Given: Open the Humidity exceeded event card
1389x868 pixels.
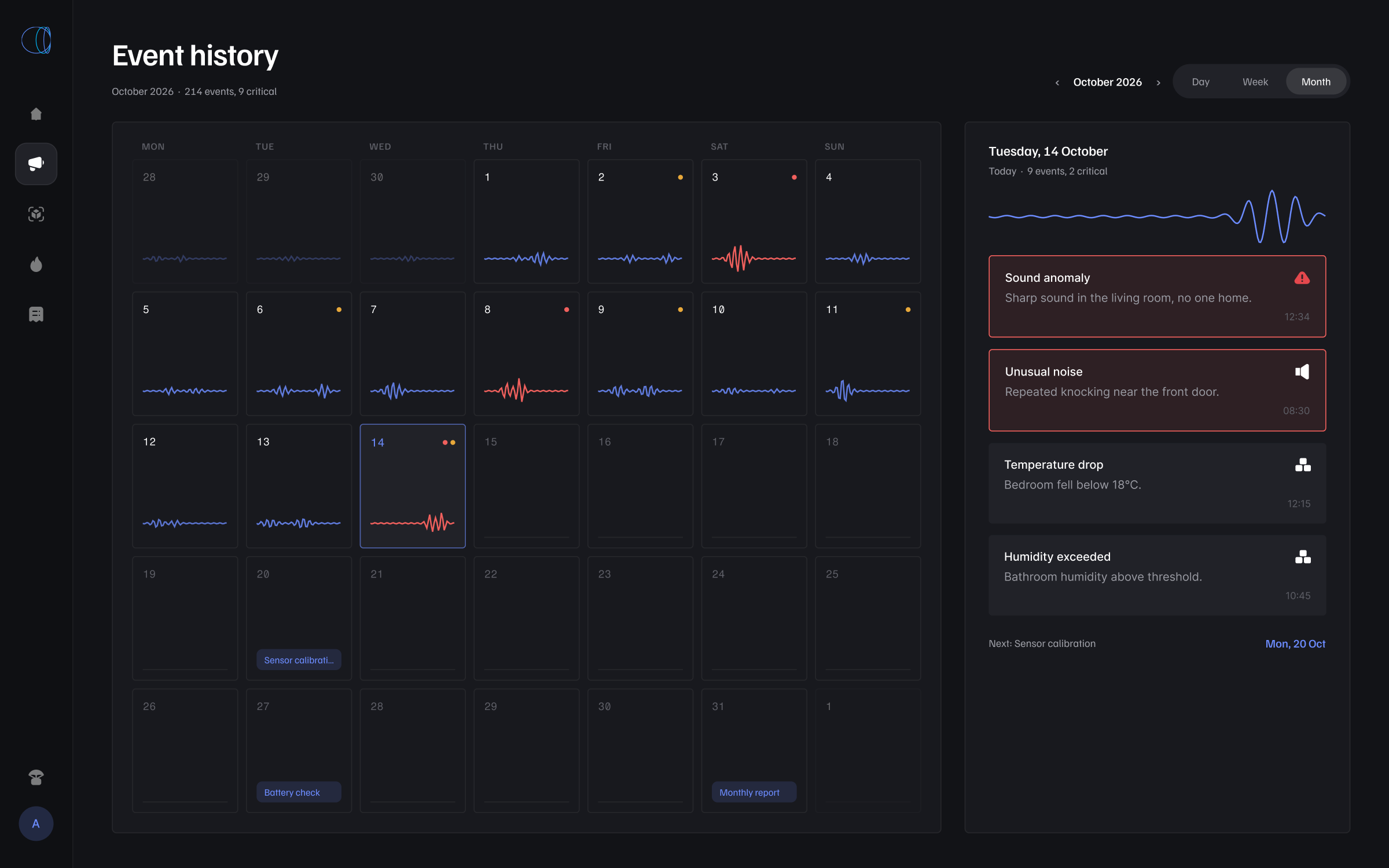Looking at the screenshot, I should [x=1157, y=575].
